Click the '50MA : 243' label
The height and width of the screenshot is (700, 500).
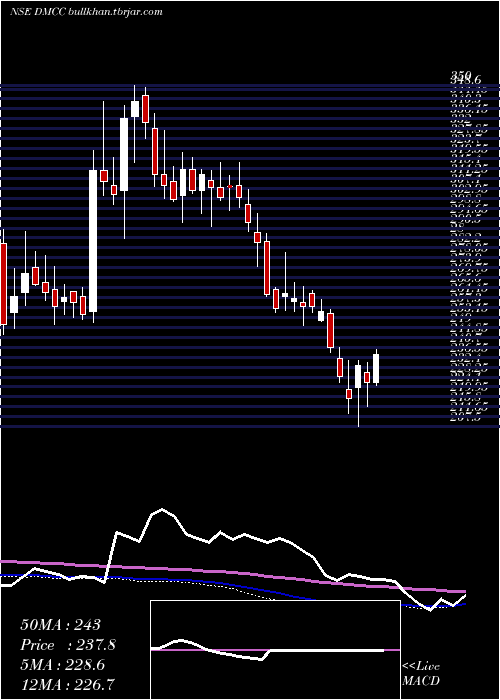(x=61, y=625)
